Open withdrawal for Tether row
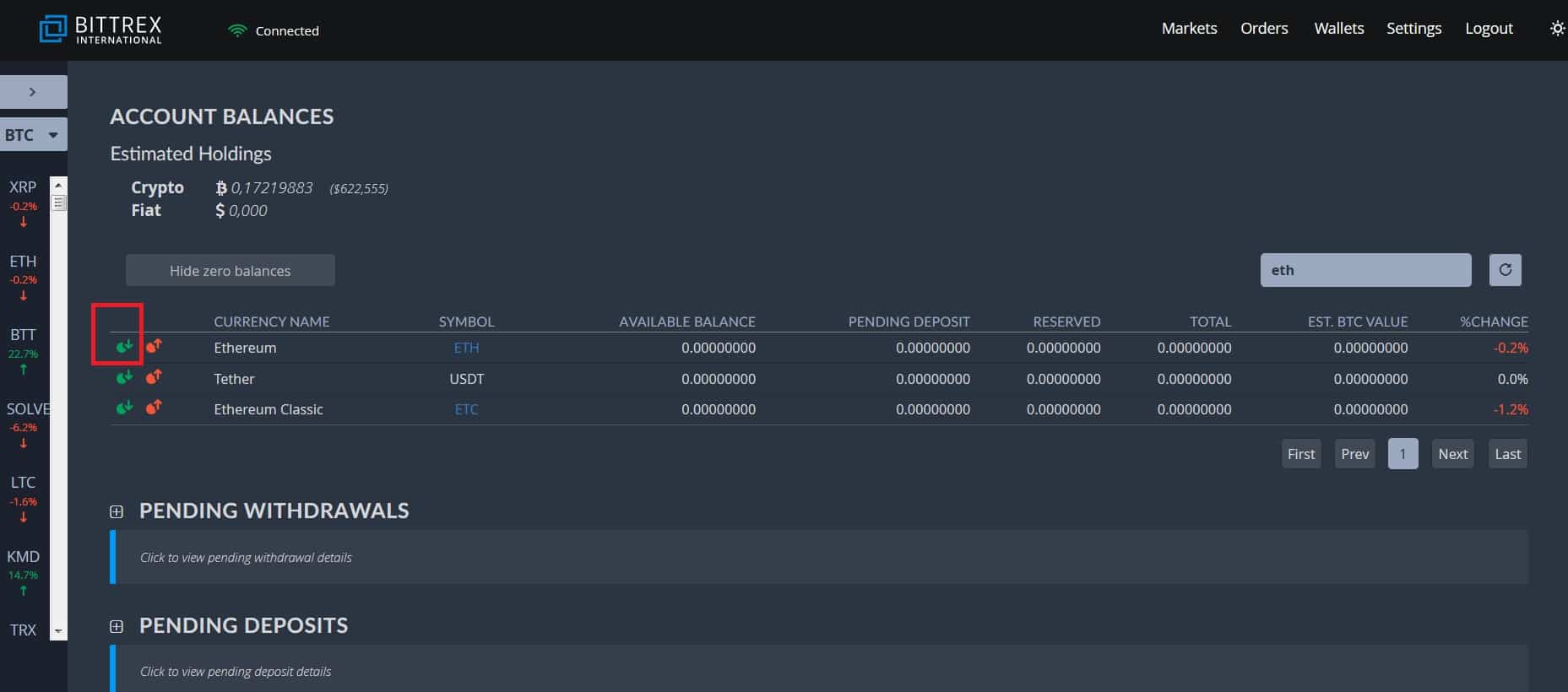Viewport: 1568px width, 692px height. tap(154, 376)
